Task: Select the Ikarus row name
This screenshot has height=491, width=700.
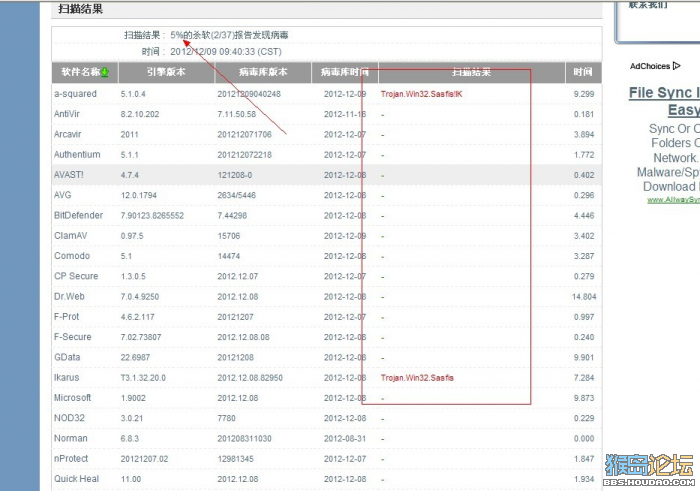Action: click(x=67, y=378)
